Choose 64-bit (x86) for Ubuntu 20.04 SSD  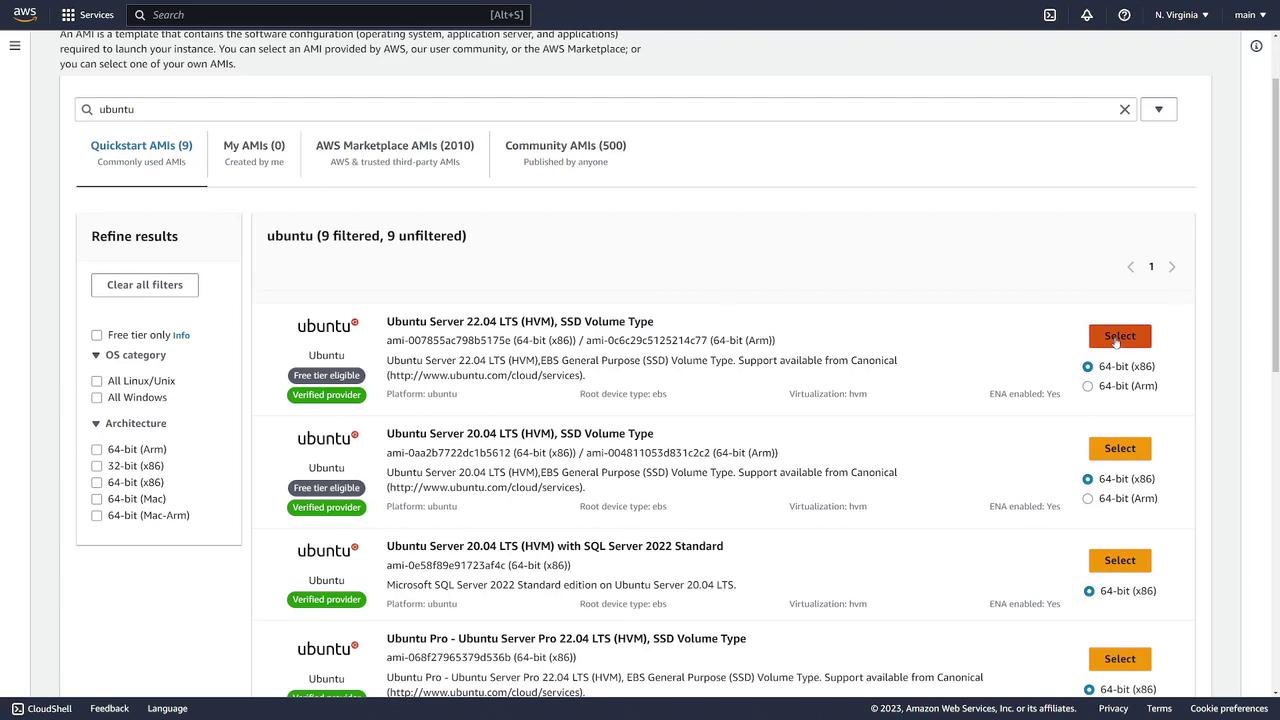point(1088,479)
